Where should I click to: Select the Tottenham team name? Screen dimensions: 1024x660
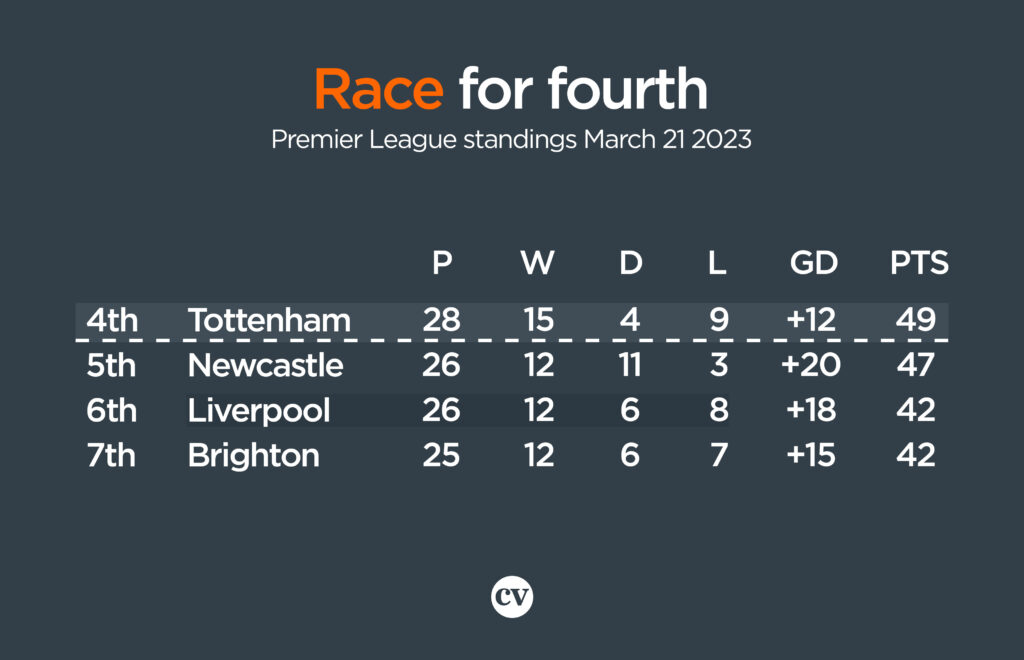coord(270,320)
